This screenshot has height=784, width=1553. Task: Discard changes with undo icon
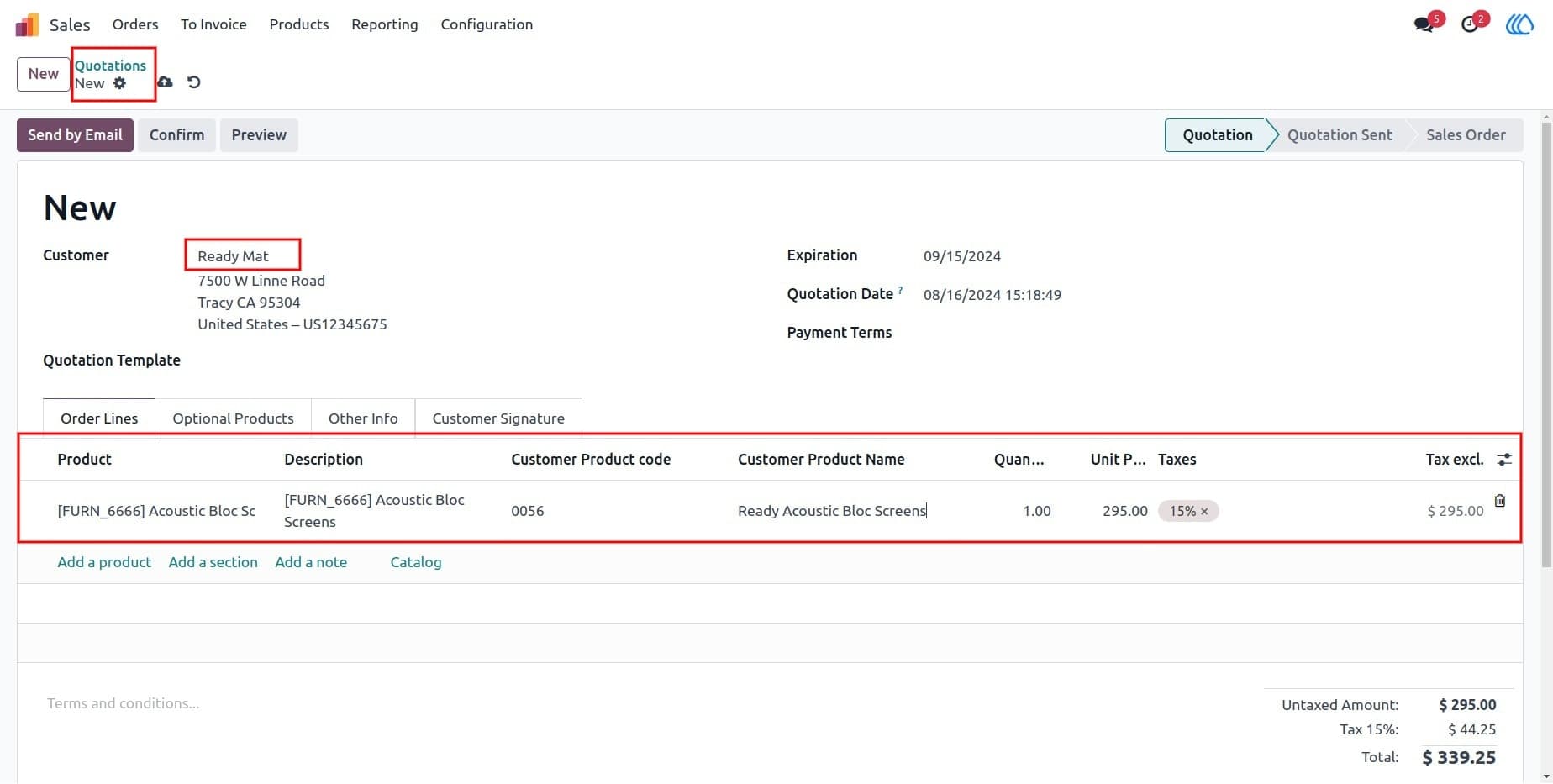coord(194,82)
